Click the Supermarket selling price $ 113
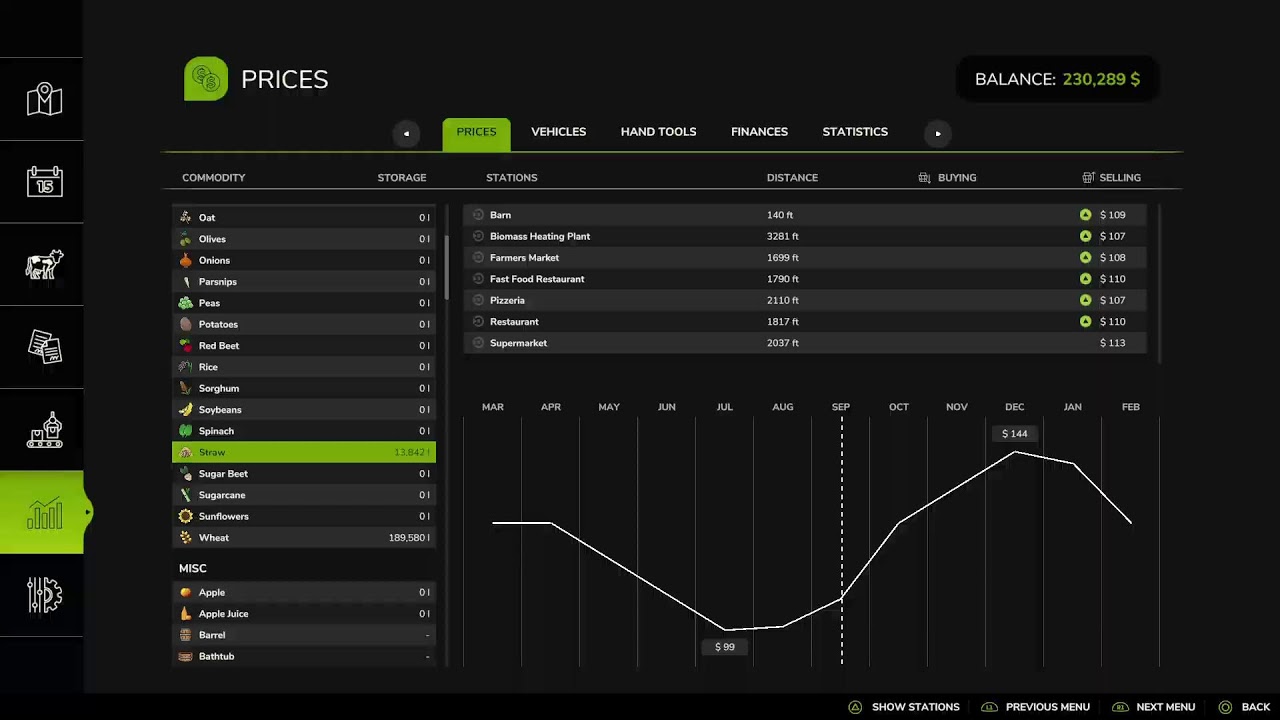 (1112, 343)
